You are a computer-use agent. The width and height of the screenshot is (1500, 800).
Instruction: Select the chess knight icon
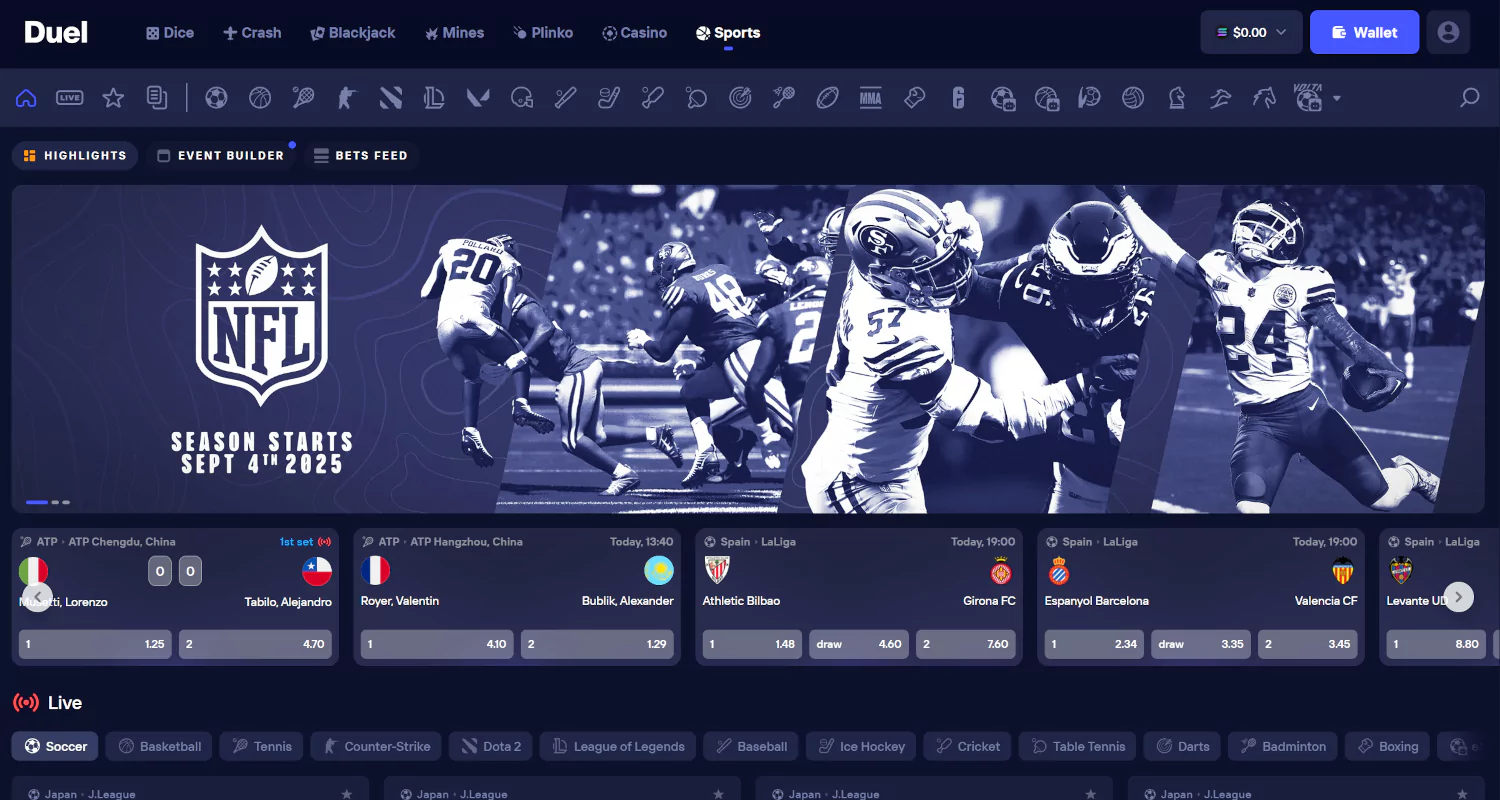click(x=1177, y=97)
